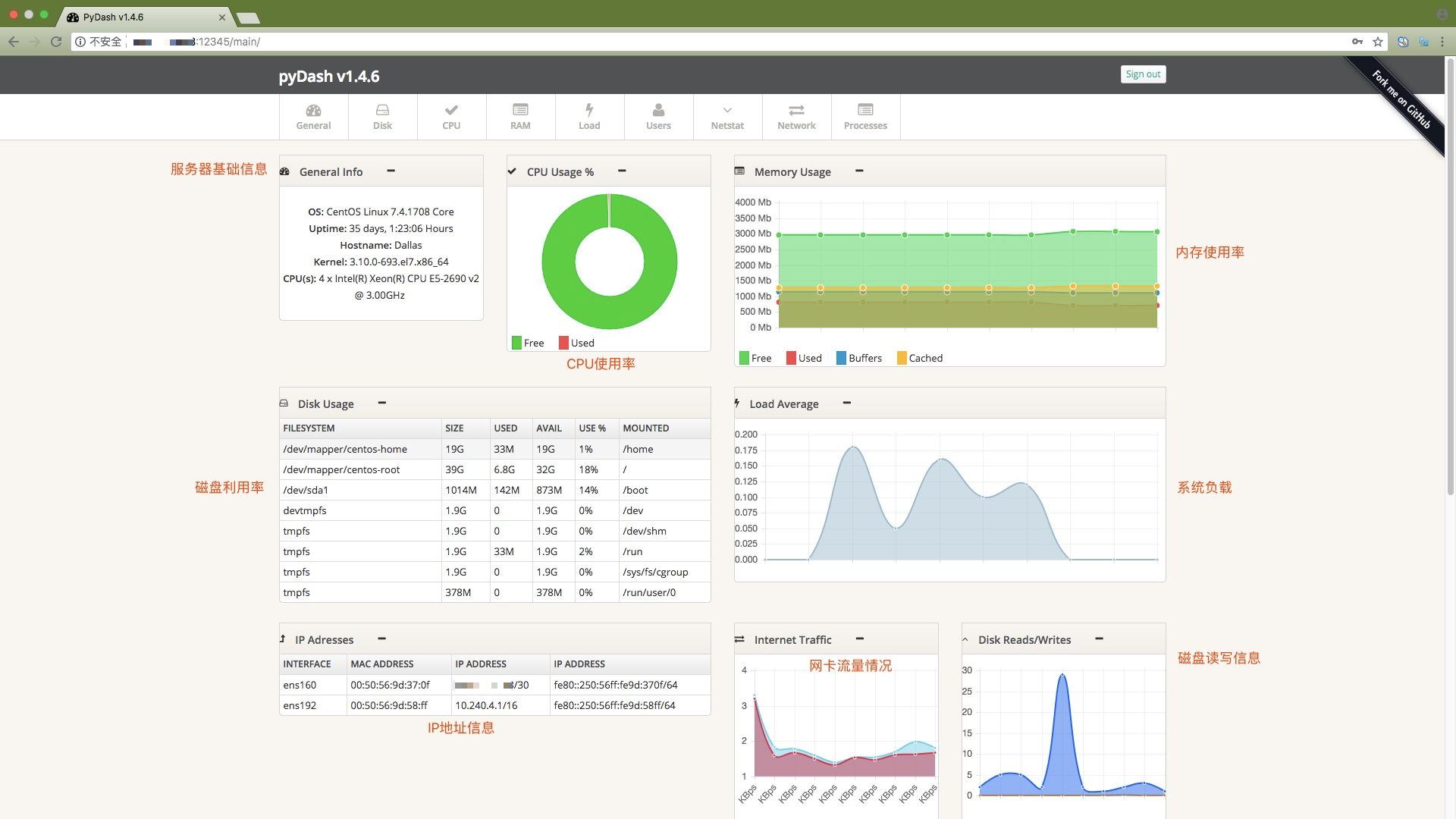Click the Hostname: Dallas line
The height and width of the screenshot is (819, 1456).
(381, 245)
